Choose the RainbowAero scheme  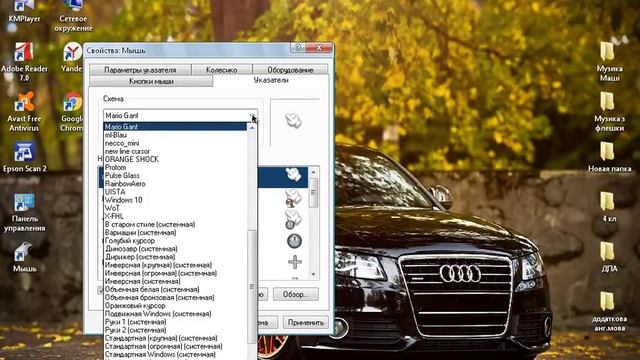pos(175,184)
